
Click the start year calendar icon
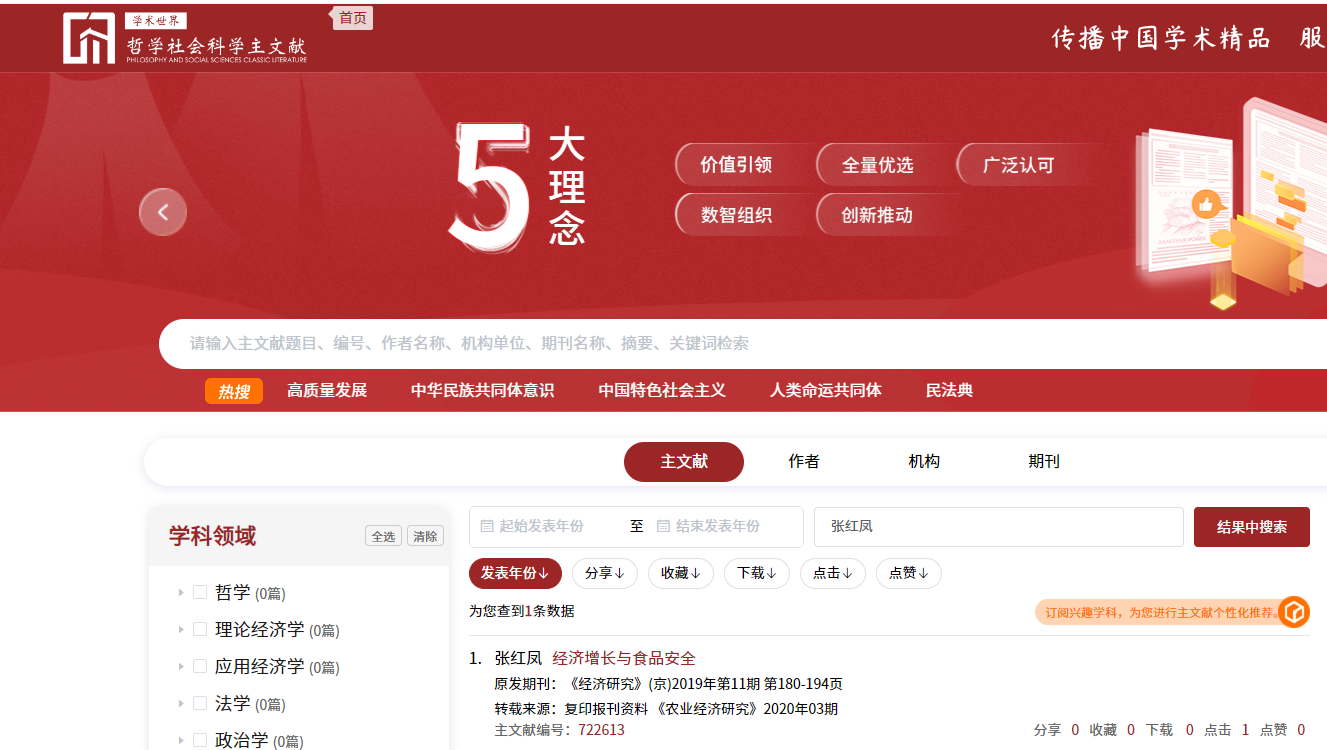[487, 526]
